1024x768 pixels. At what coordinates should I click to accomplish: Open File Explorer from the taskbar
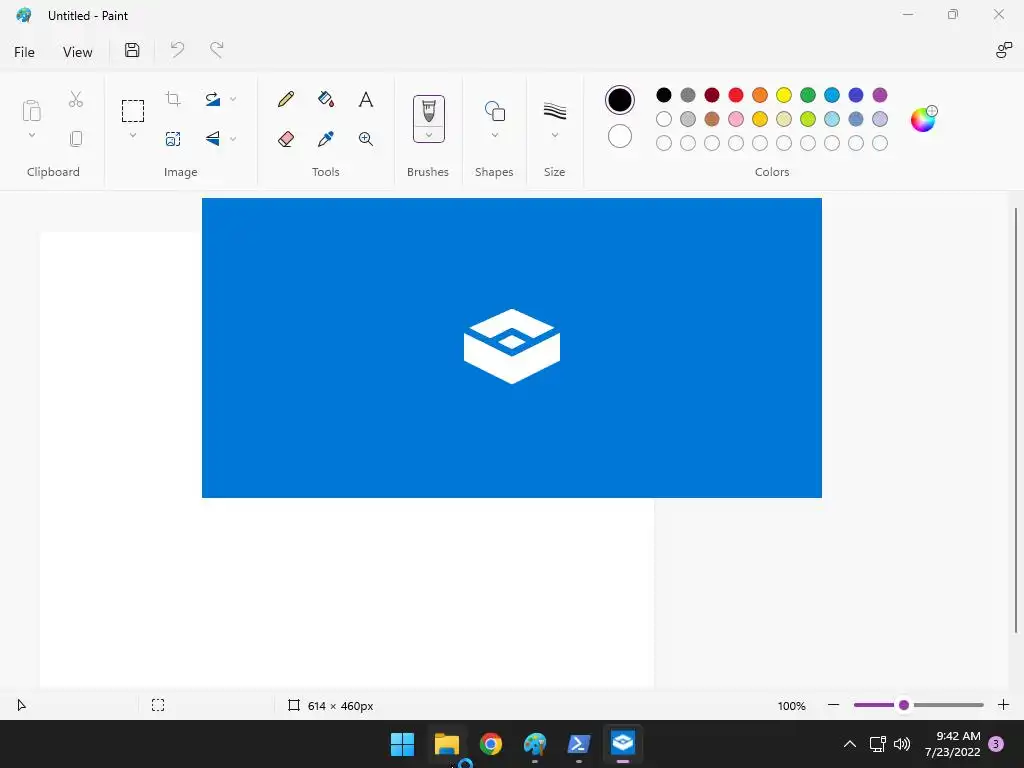447,744
